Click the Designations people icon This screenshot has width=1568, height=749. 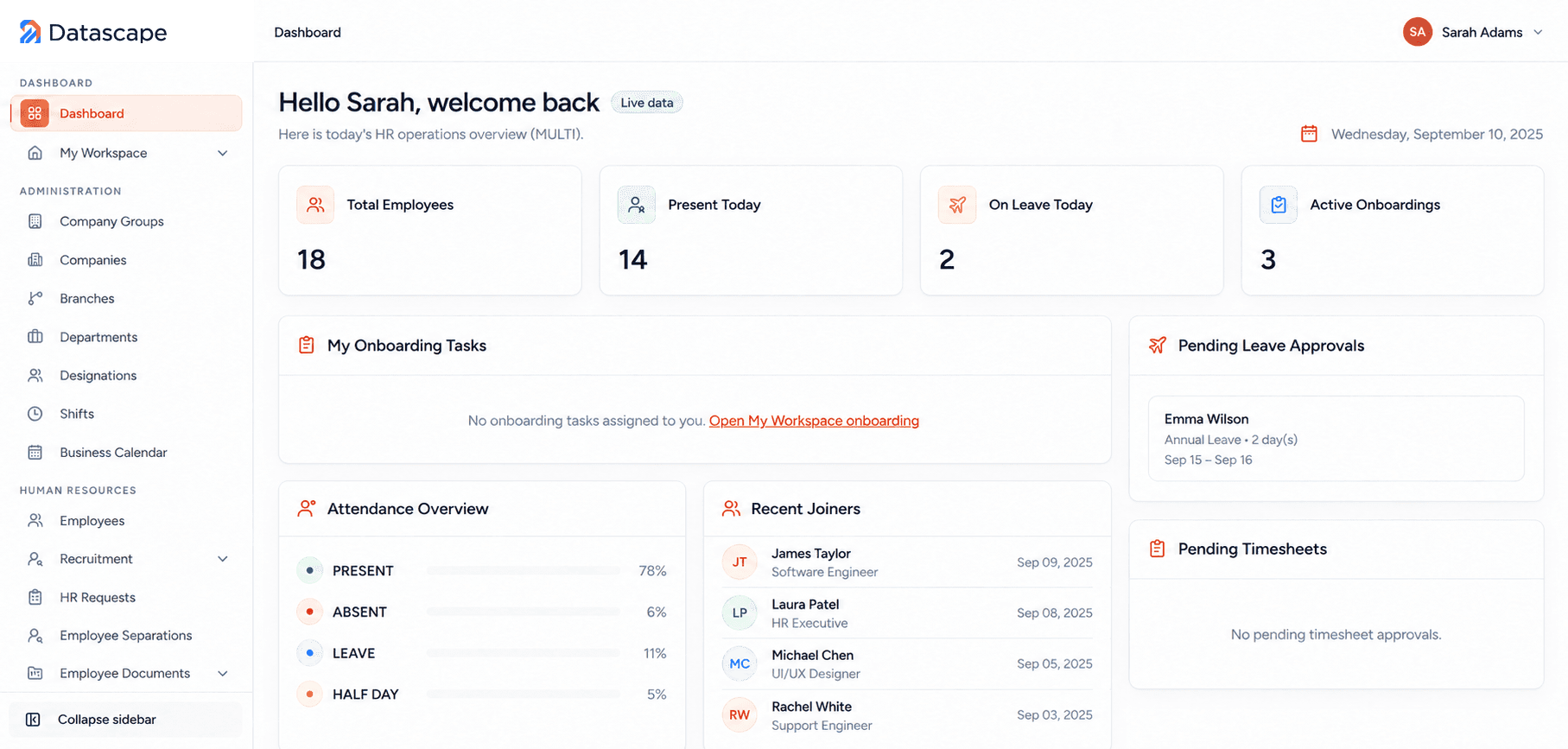click(35, 375)
